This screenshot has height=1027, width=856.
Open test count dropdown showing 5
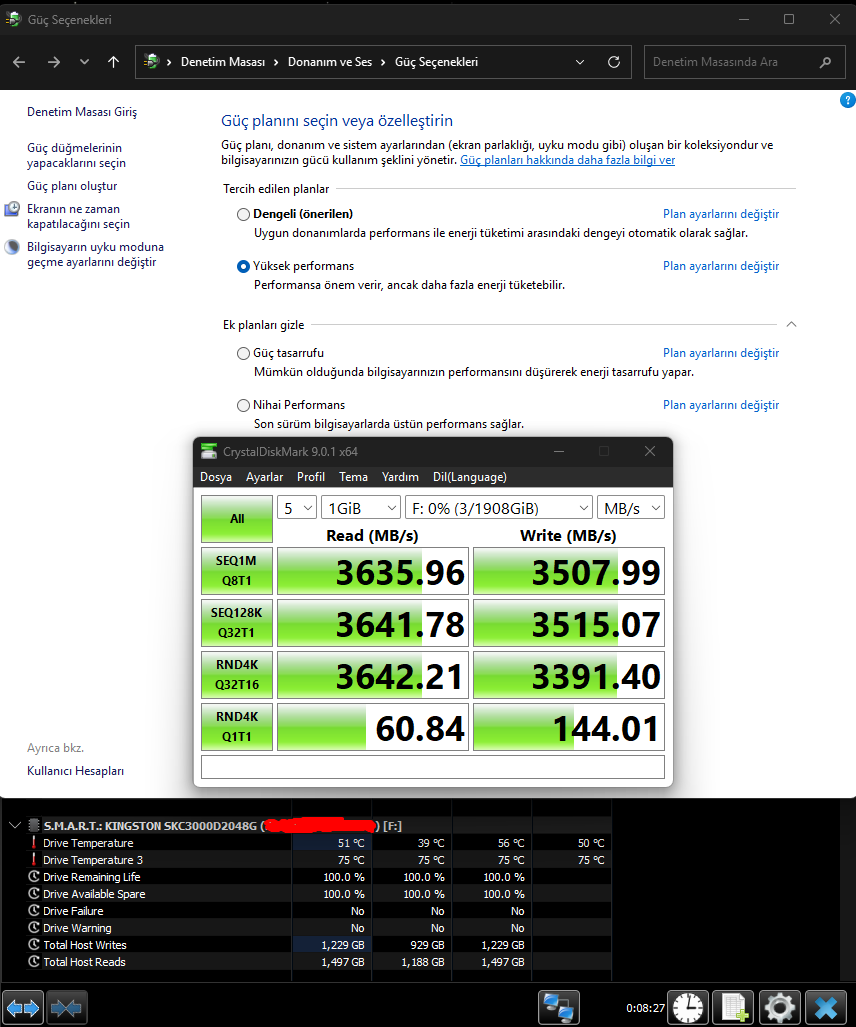297,508
